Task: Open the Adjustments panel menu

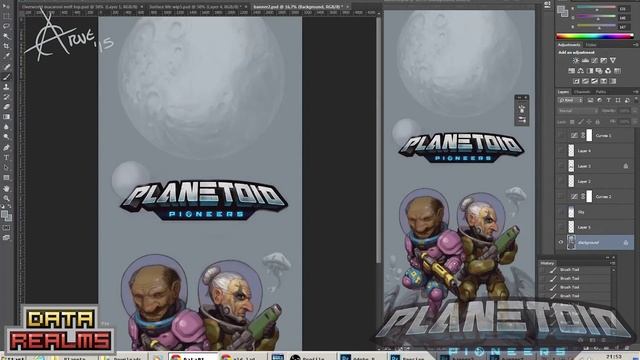Action: [x=635, y=45]
